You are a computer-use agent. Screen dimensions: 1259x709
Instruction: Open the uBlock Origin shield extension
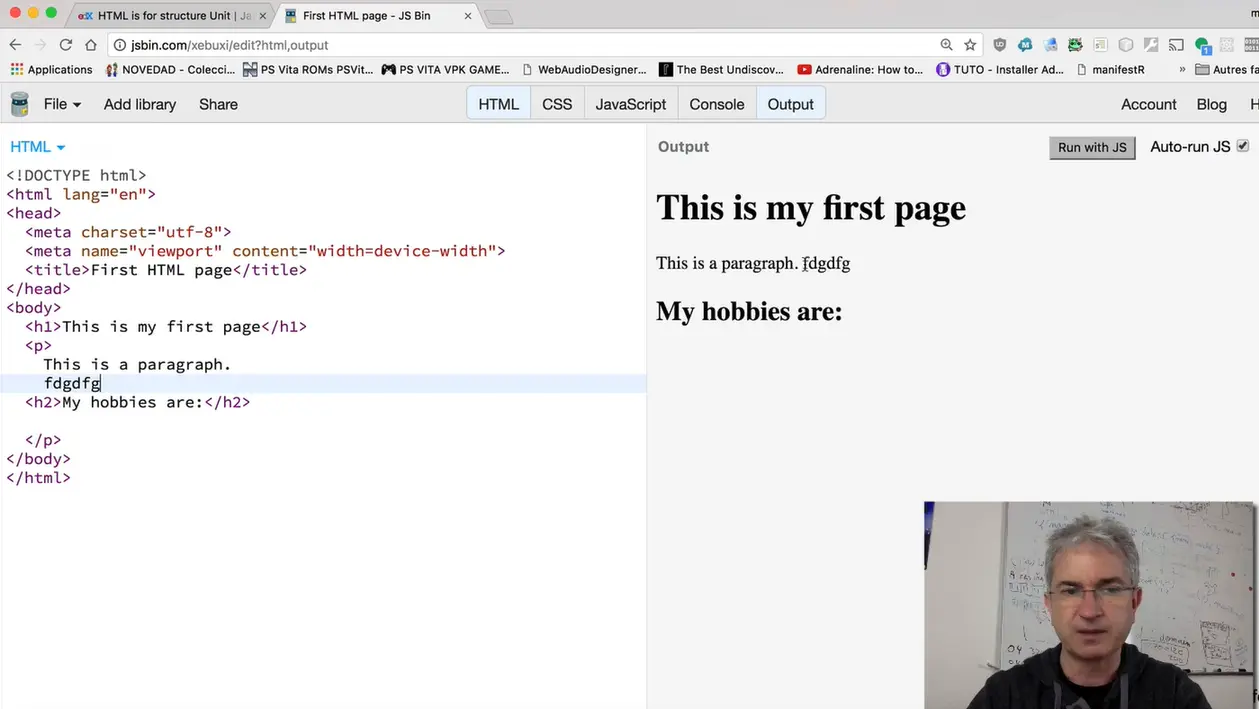click(x=1000, y=45)
